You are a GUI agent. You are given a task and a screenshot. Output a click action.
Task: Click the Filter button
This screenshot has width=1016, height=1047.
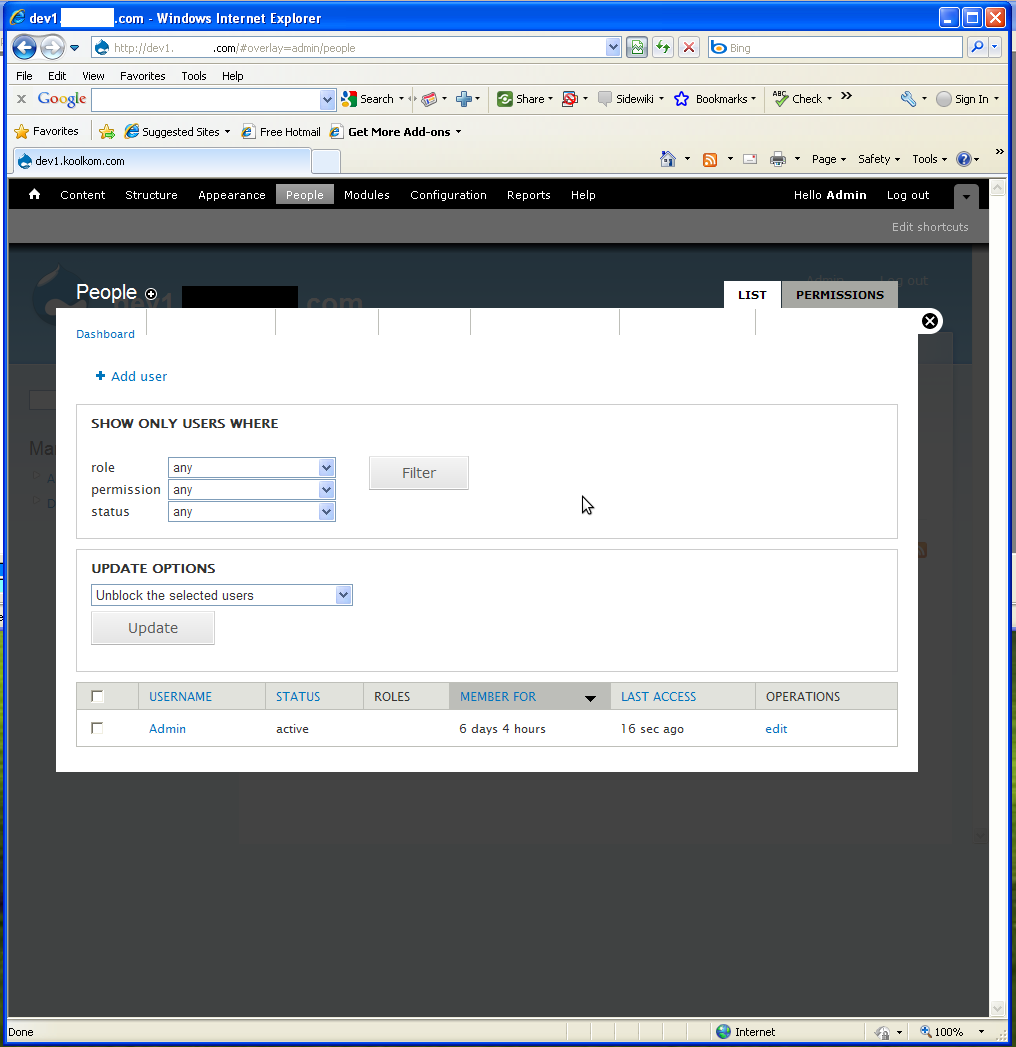[419, 473]
